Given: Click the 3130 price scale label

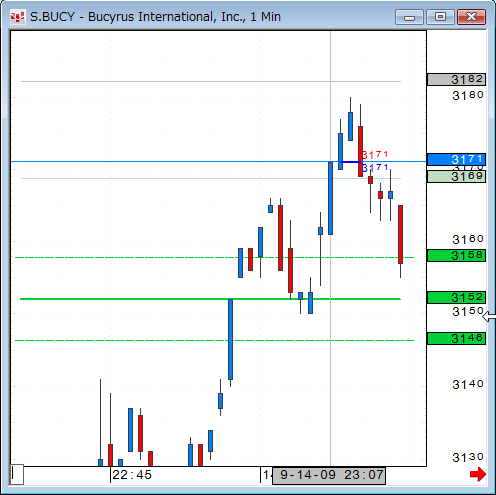Looking at the screenshot, I should (468, 457).
